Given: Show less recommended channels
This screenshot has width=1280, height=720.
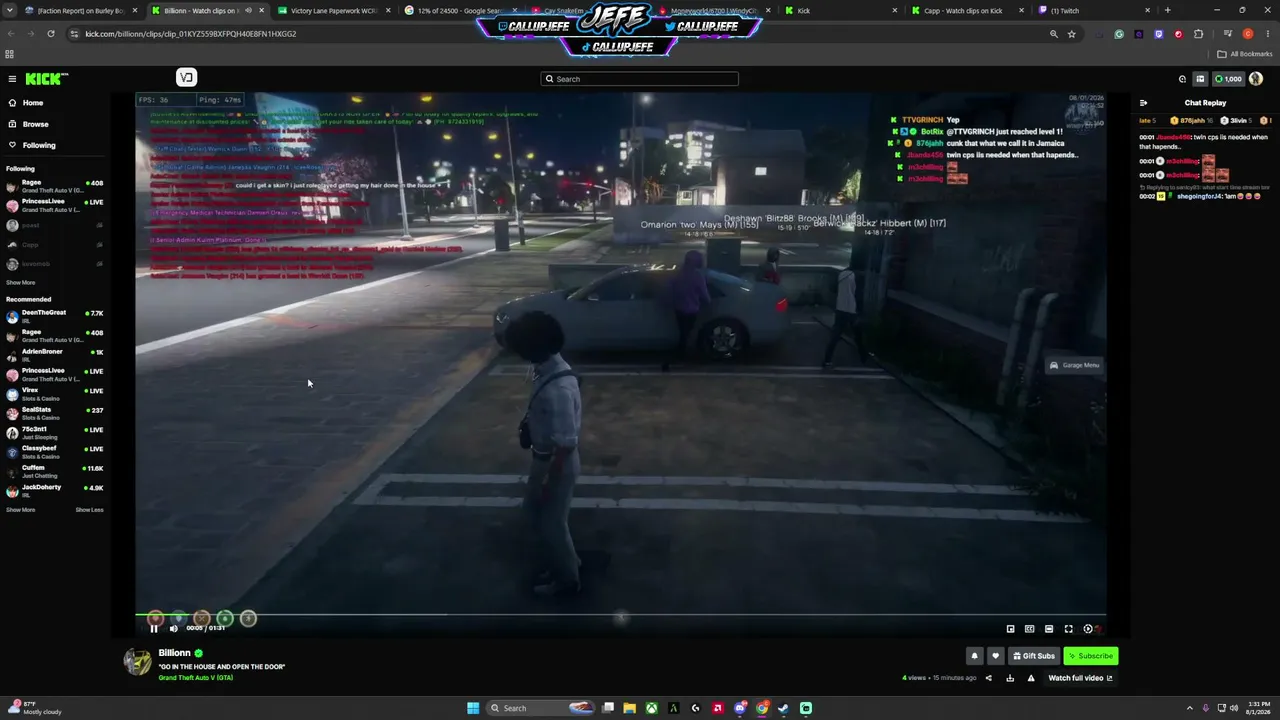Looking at the screenshot, I should 89,510.
